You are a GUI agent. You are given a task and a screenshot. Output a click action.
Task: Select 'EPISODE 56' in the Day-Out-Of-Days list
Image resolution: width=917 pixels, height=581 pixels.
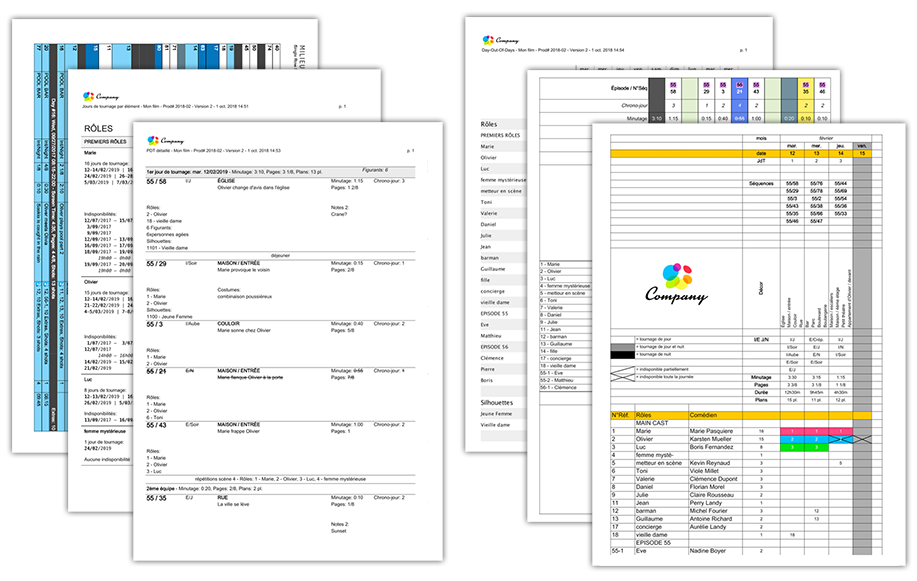click(494, 347)
